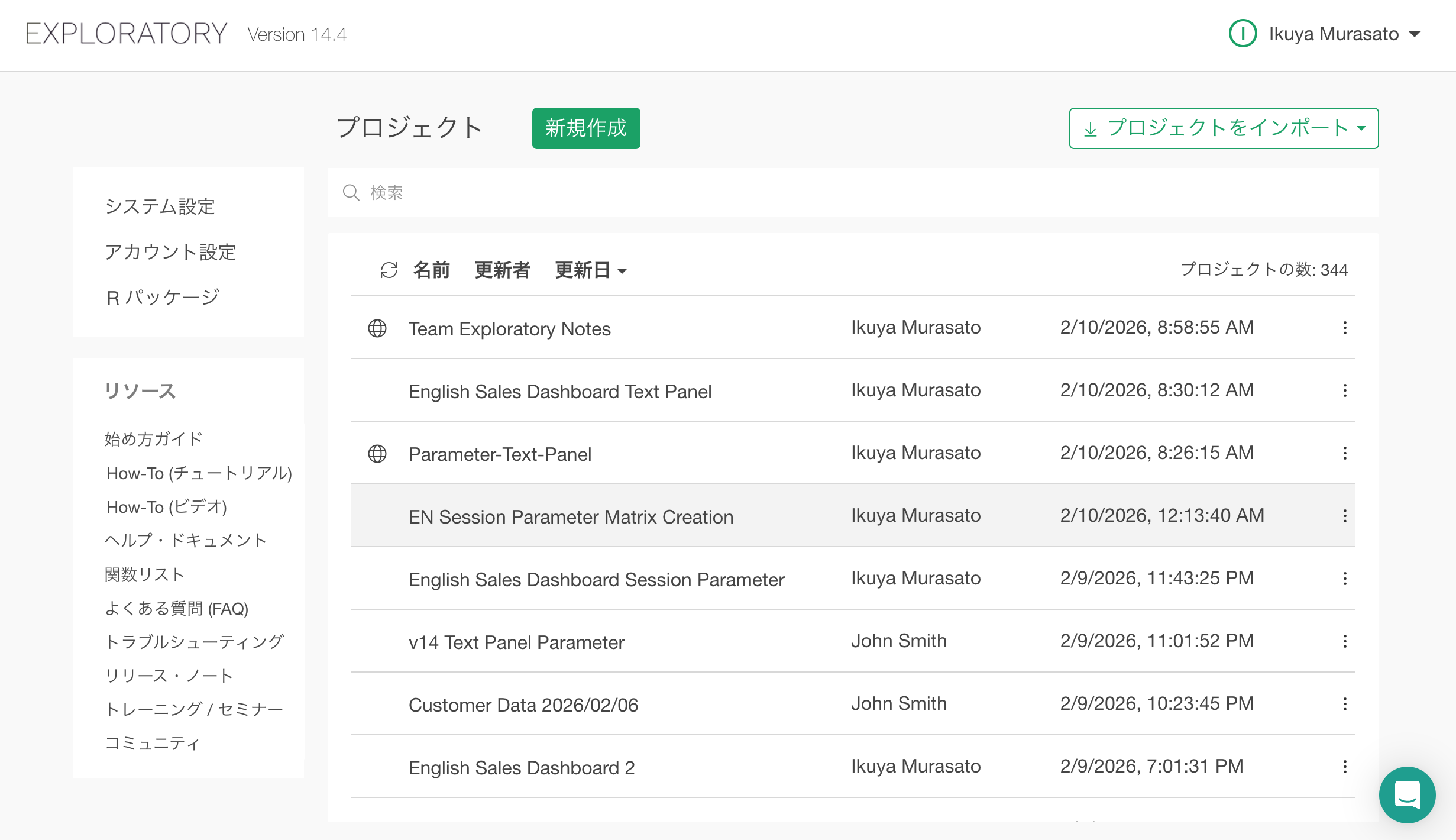Click the refresh project list icon
1456x840 pixels.
pyautogui.click(x=389, y=270)
